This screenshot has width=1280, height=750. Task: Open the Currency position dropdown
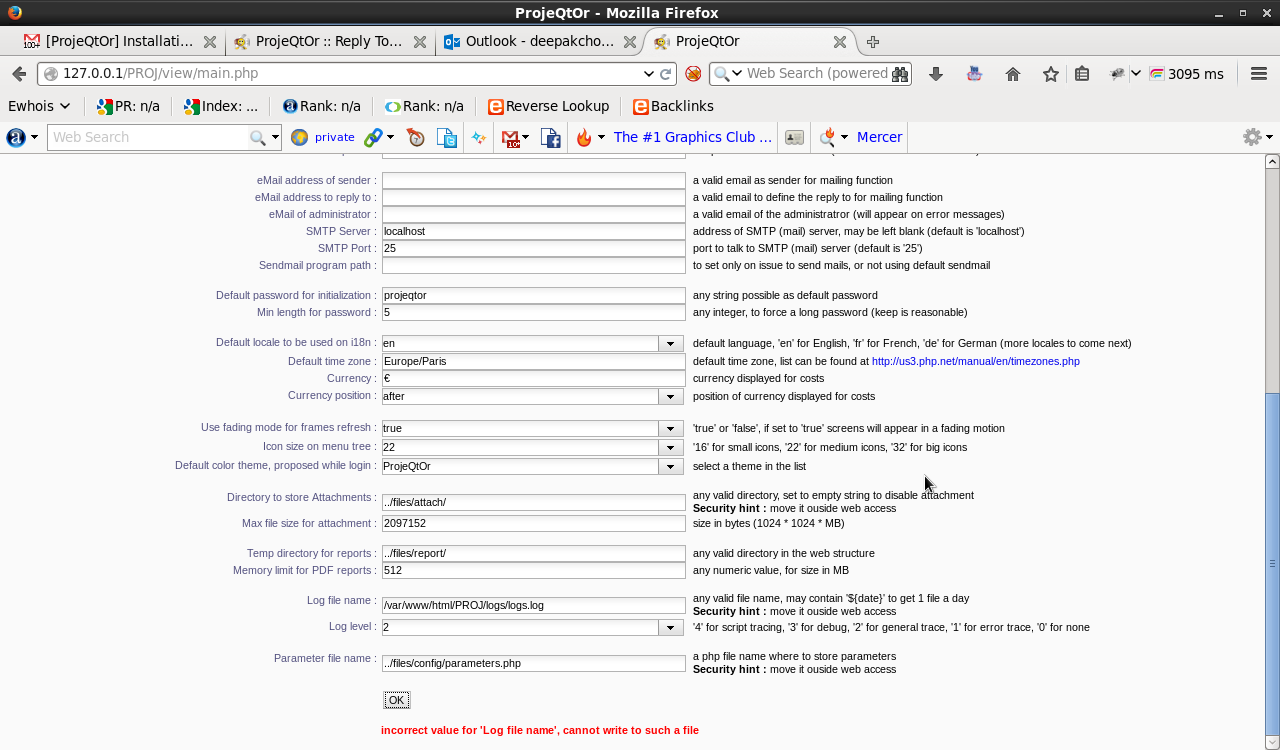[671, 396]
